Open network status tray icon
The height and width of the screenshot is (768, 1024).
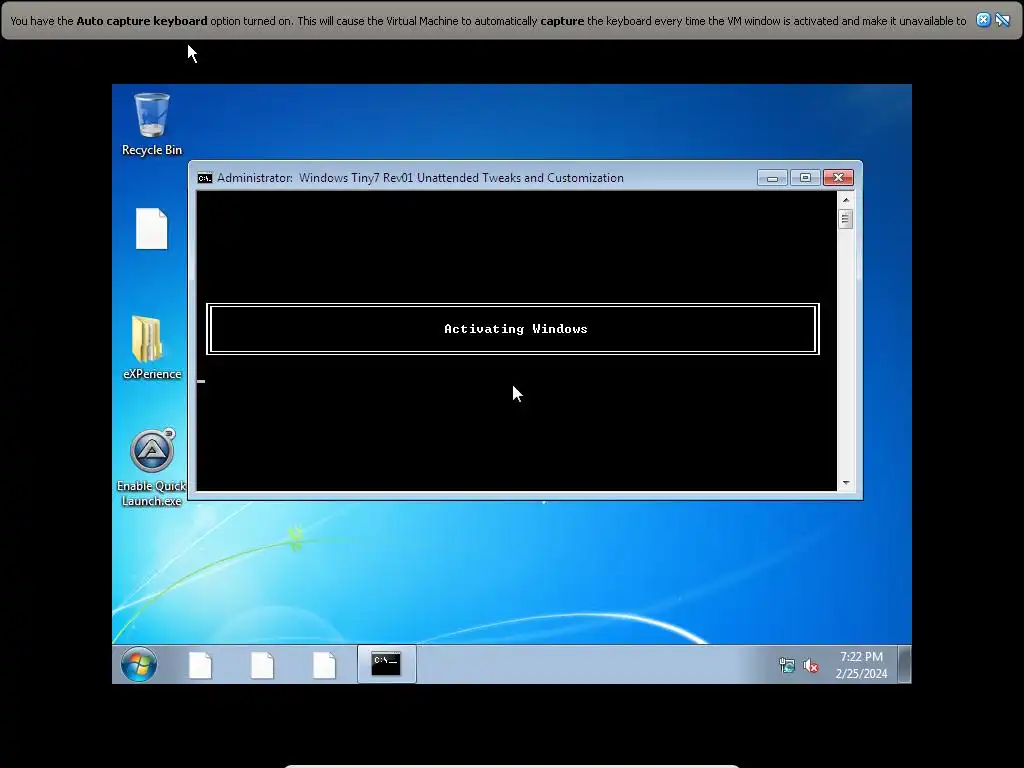click(x=787, y=665)
